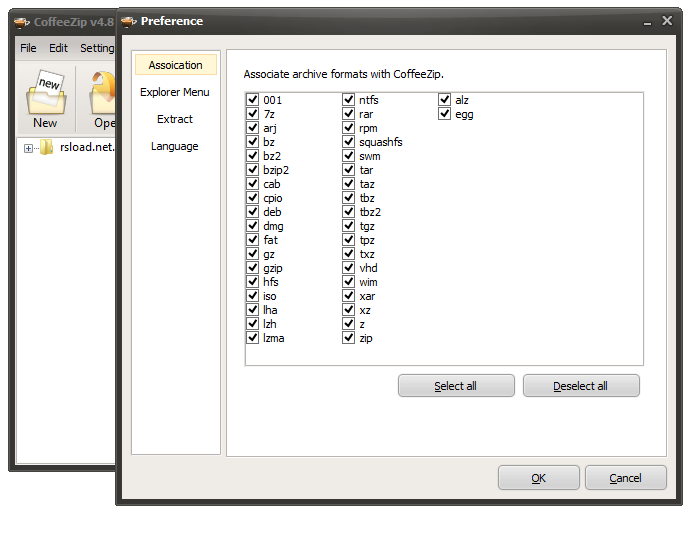
Task: Toggle the fat checkbox
Action: [x=253, y=239]
